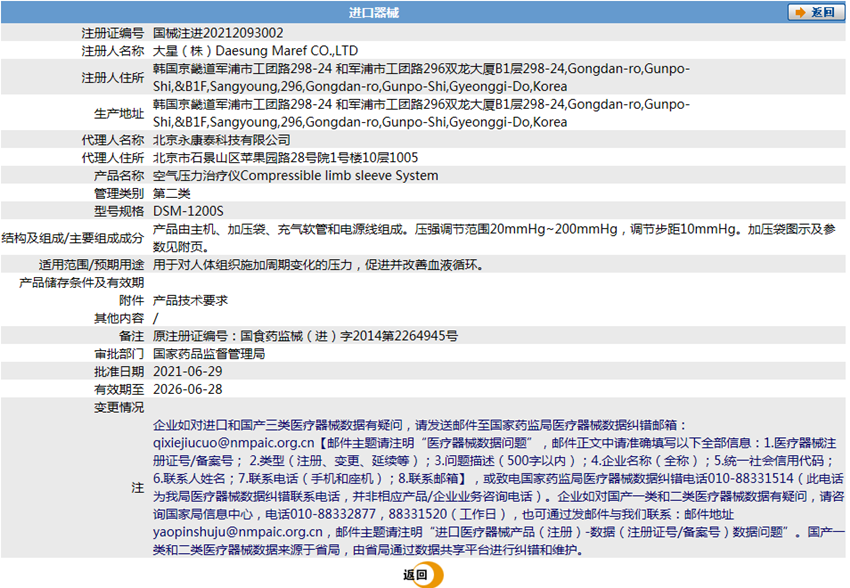Click the 变更情况 label

click(x=119, y=407)
